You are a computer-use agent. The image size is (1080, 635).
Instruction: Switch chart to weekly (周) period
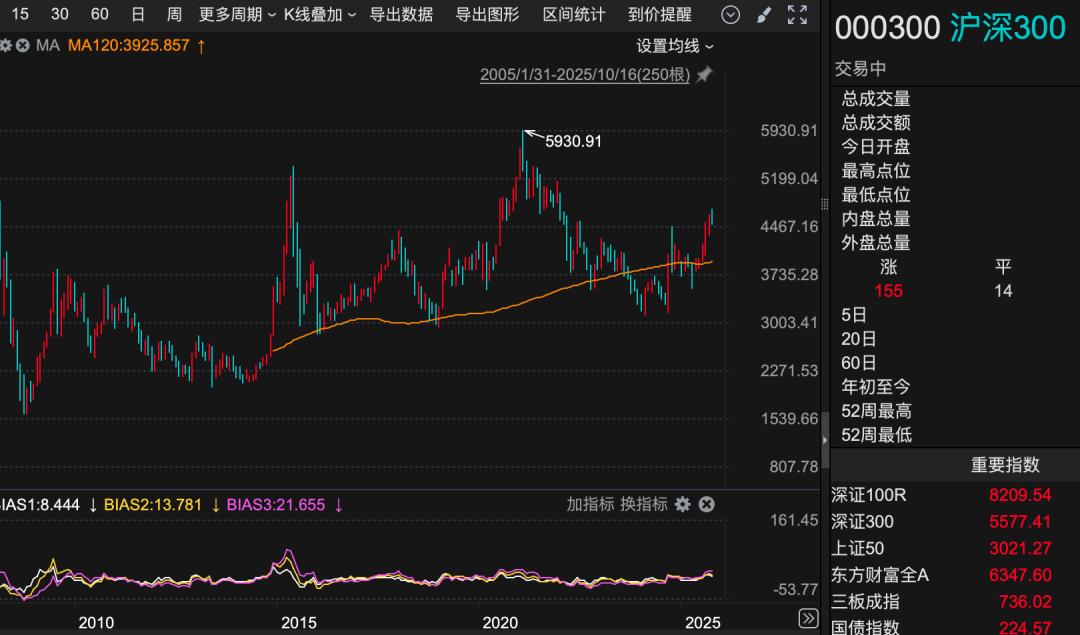[175, 14]
